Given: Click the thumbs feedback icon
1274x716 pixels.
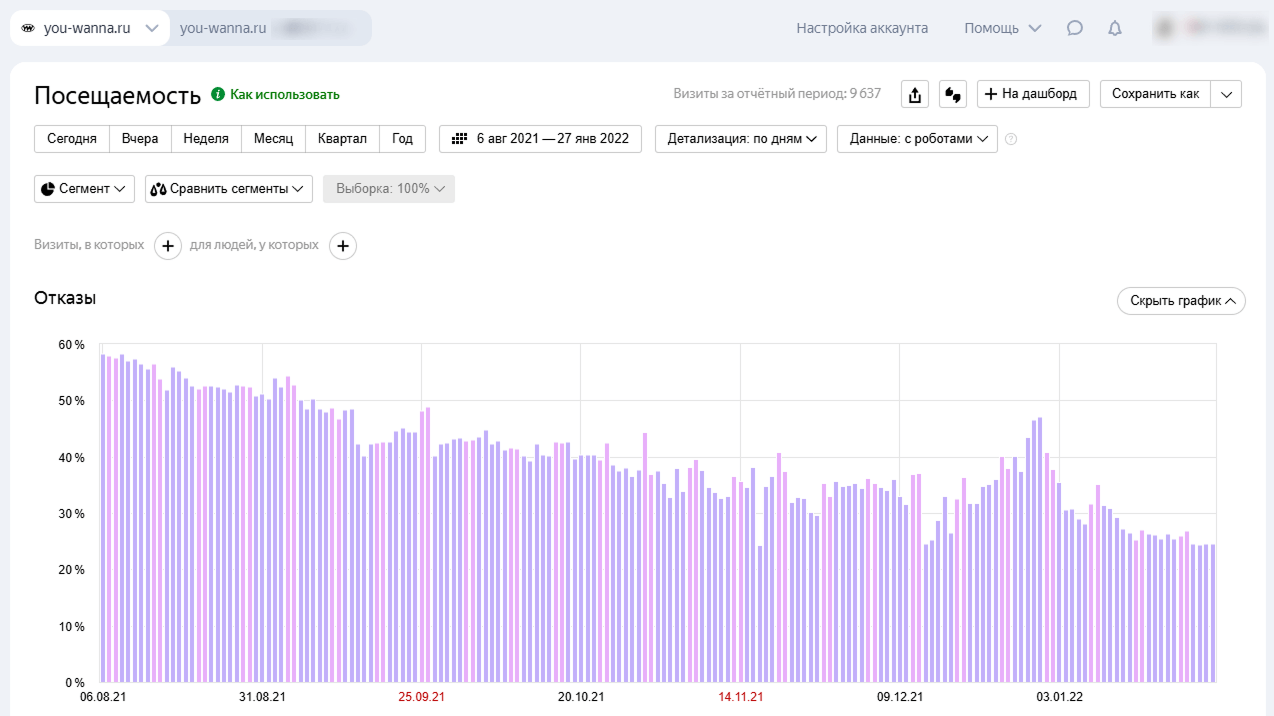Looking at the screenshot, I should 952,94.
